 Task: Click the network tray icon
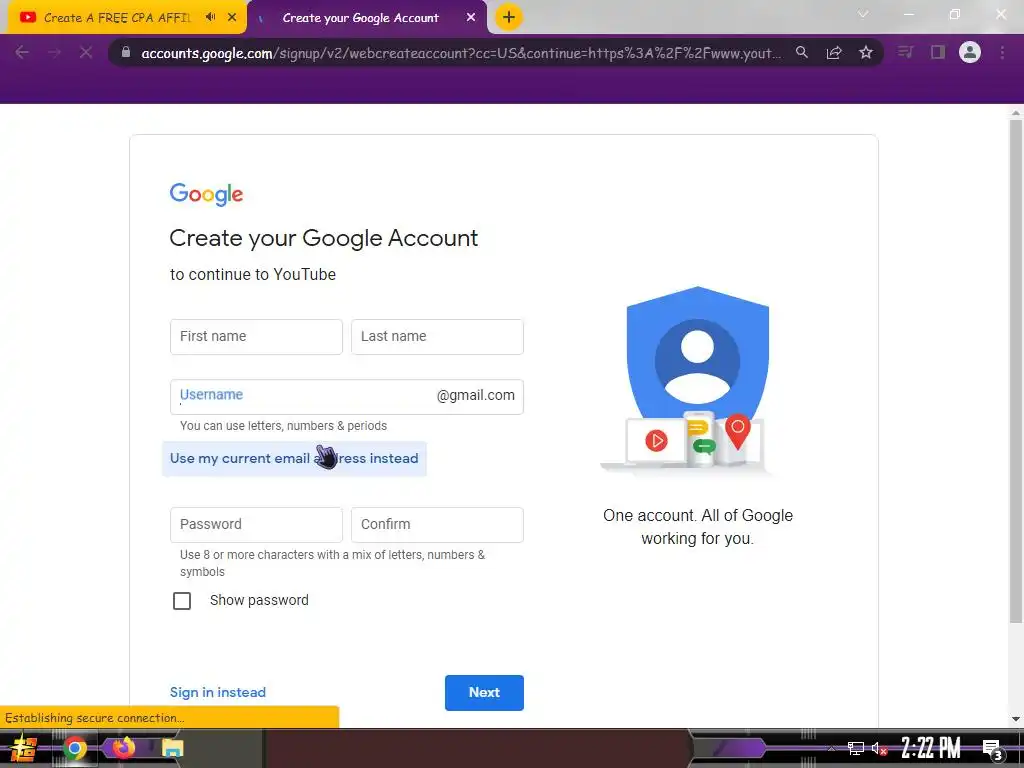pos(856,748)
